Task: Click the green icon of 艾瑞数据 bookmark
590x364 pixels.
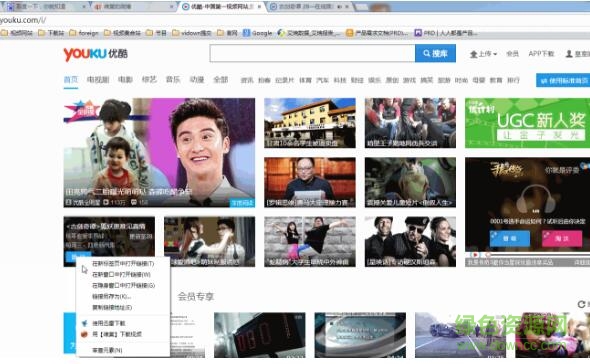Action: point(281,33)
